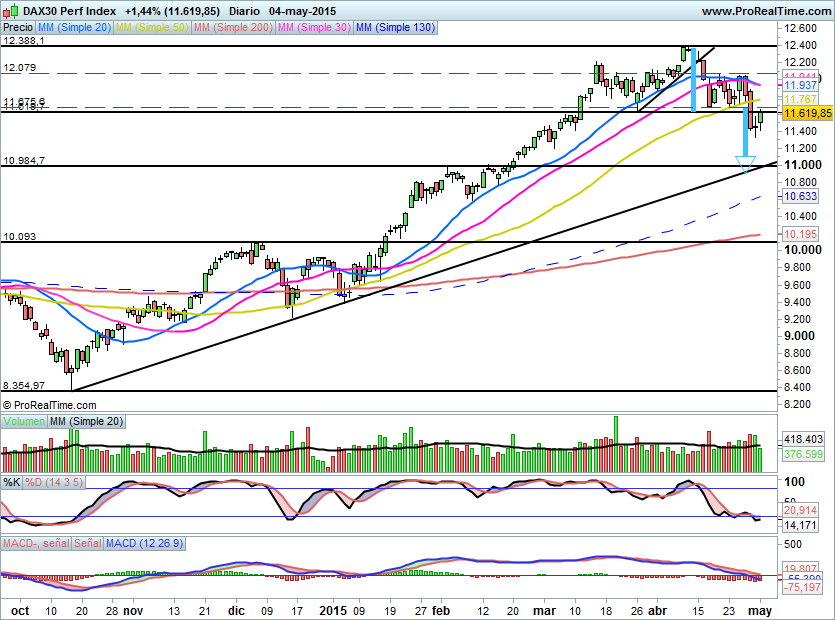
Task: Click the 8.354,97 low level label
Action: click(24, 385)
